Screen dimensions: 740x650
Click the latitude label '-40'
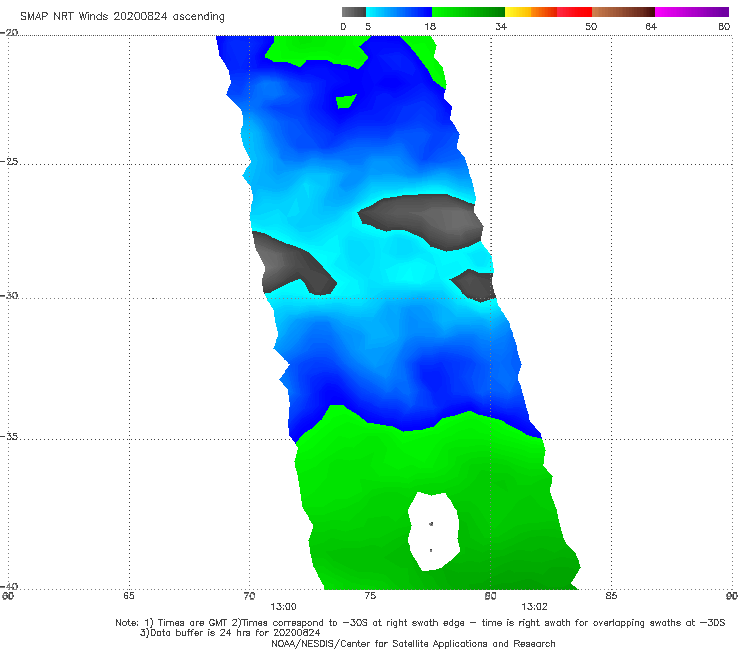(x=9, y=586)
